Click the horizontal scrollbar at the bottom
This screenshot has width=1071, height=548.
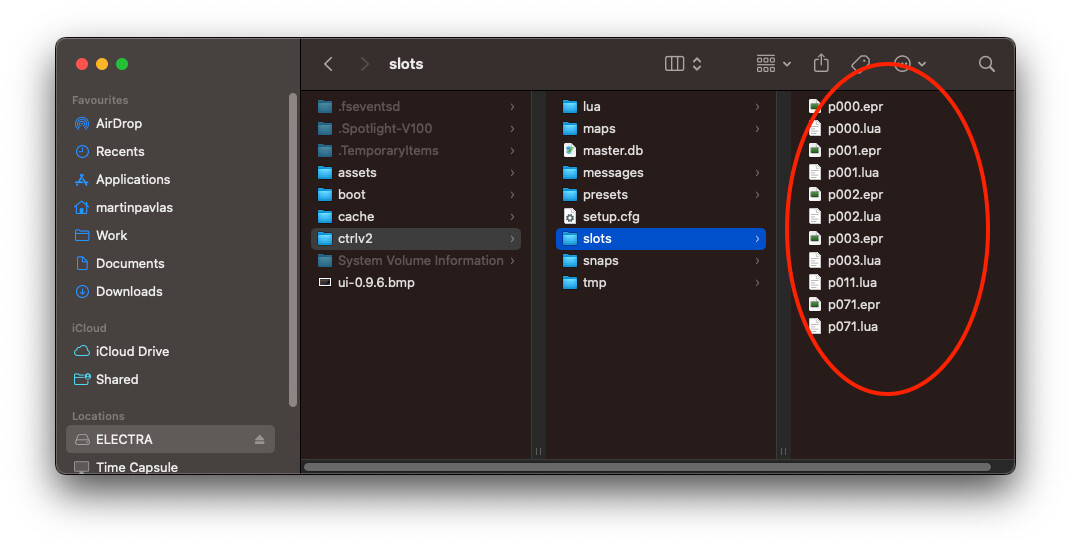pos(647,467)
